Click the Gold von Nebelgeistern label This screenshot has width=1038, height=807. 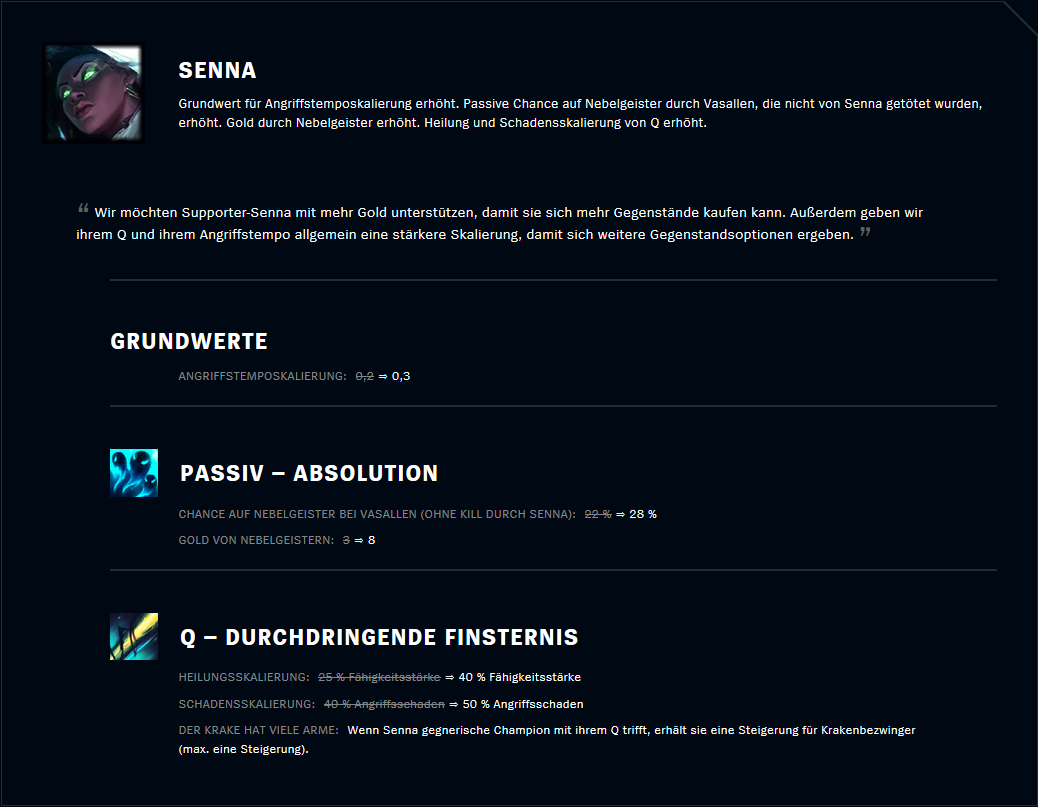256,540
